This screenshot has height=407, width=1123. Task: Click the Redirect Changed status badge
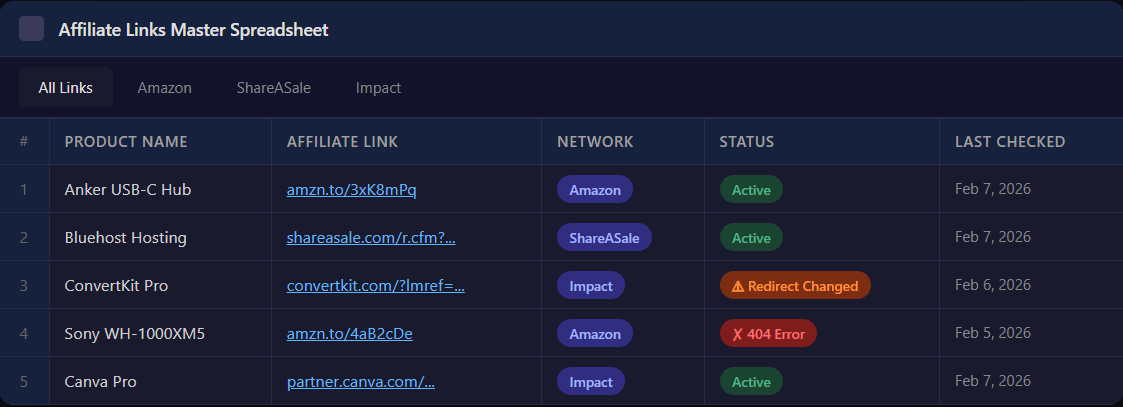795,285
